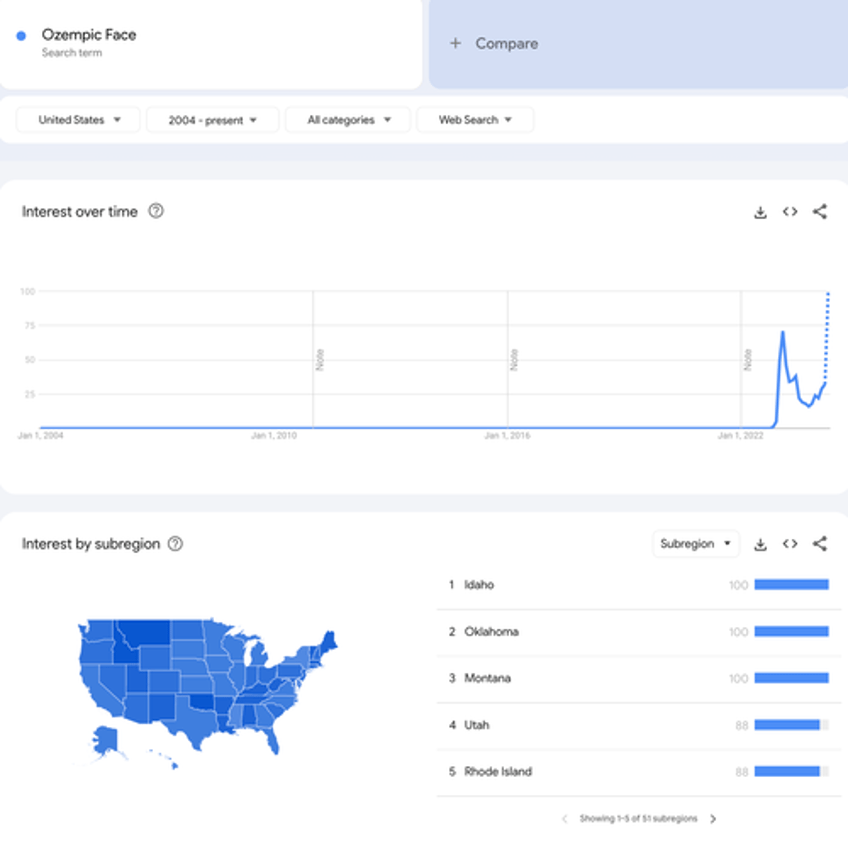This screenshot has width=848, height=858.
Task: Add a term with the Compare button
Action: 493,43
